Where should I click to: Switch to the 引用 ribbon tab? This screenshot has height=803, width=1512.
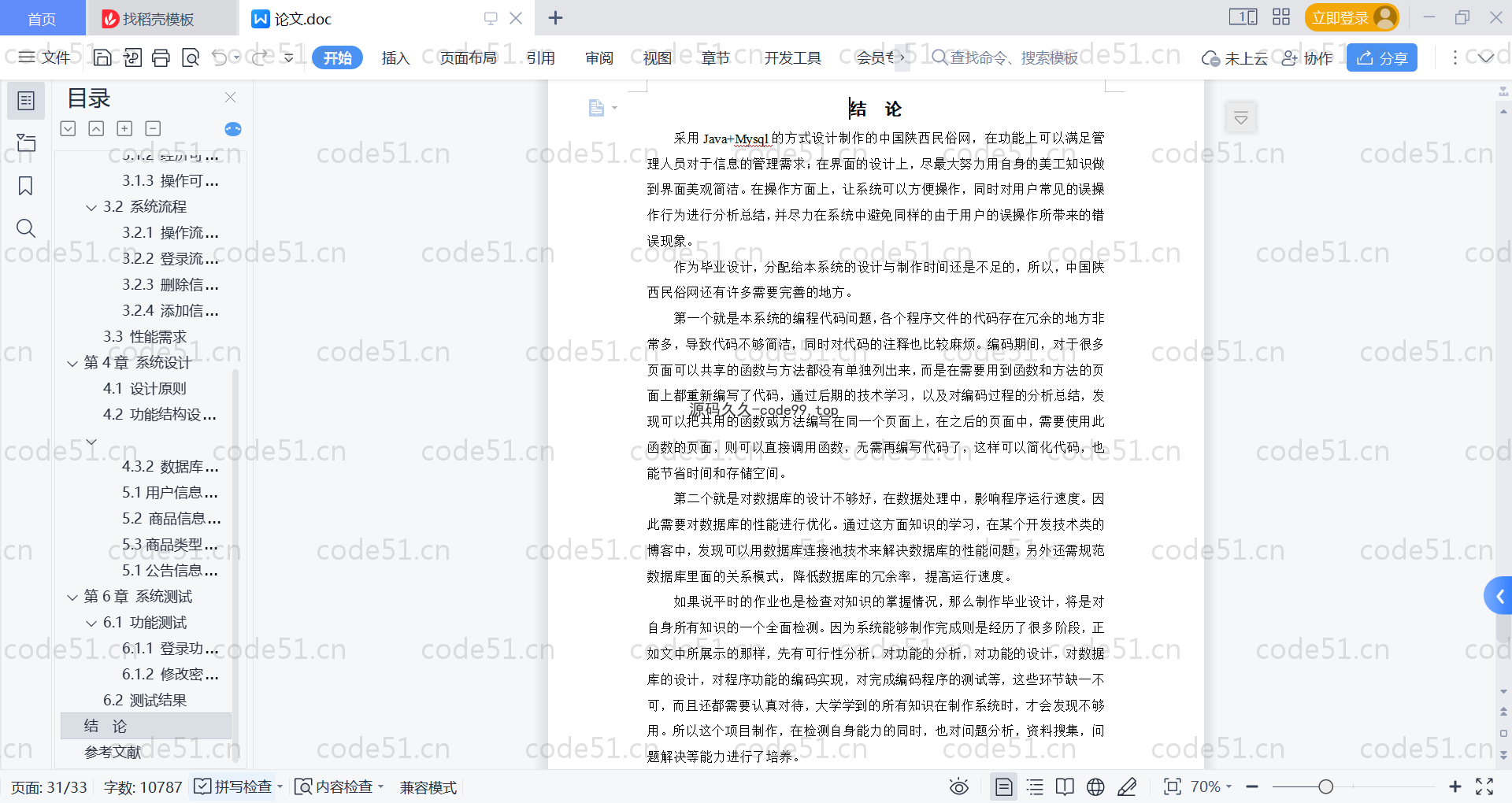point(541,57)
